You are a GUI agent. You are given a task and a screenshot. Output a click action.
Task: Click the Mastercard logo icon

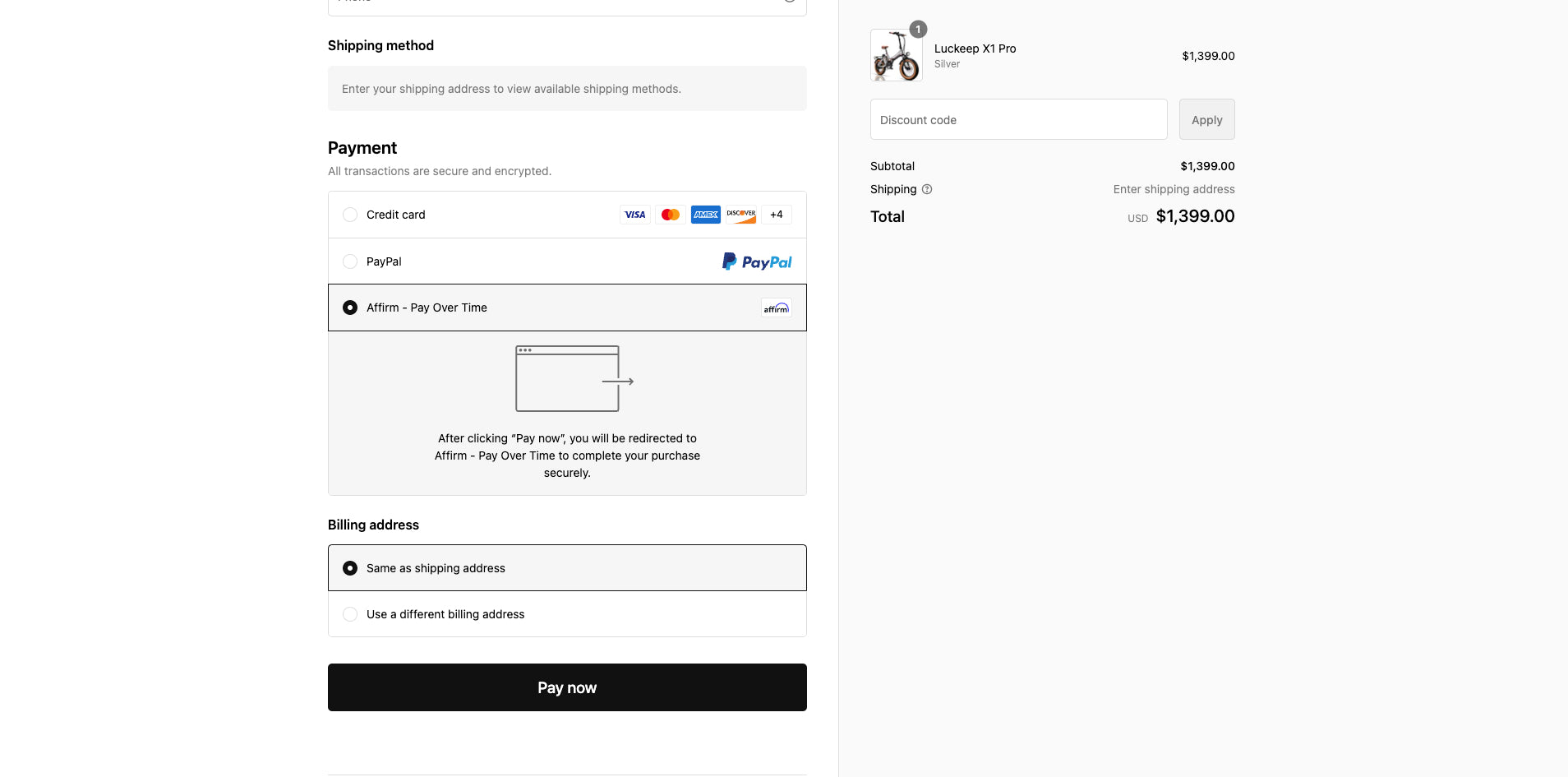(670, 215)
